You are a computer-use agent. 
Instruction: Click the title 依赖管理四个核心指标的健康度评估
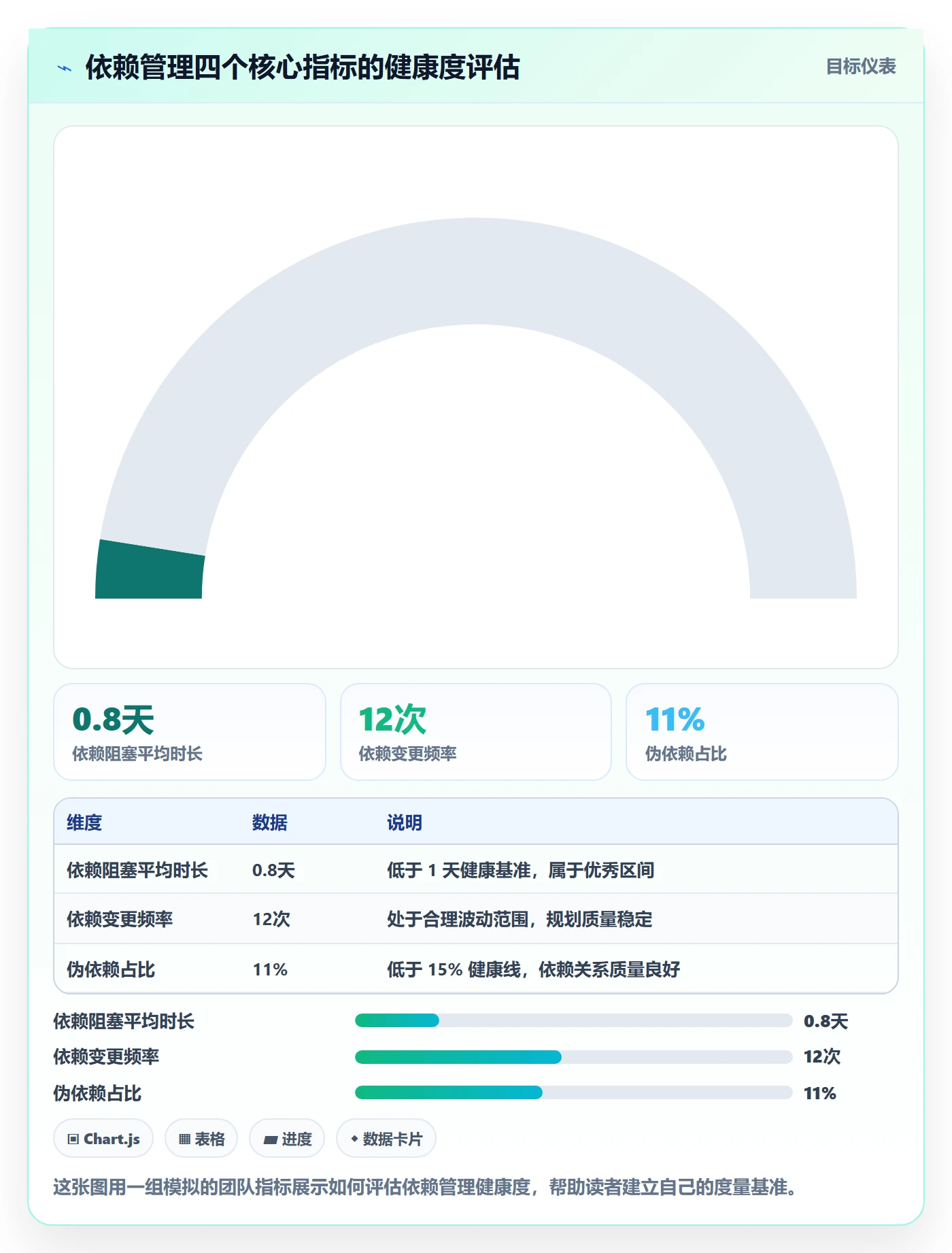(303, 67)
